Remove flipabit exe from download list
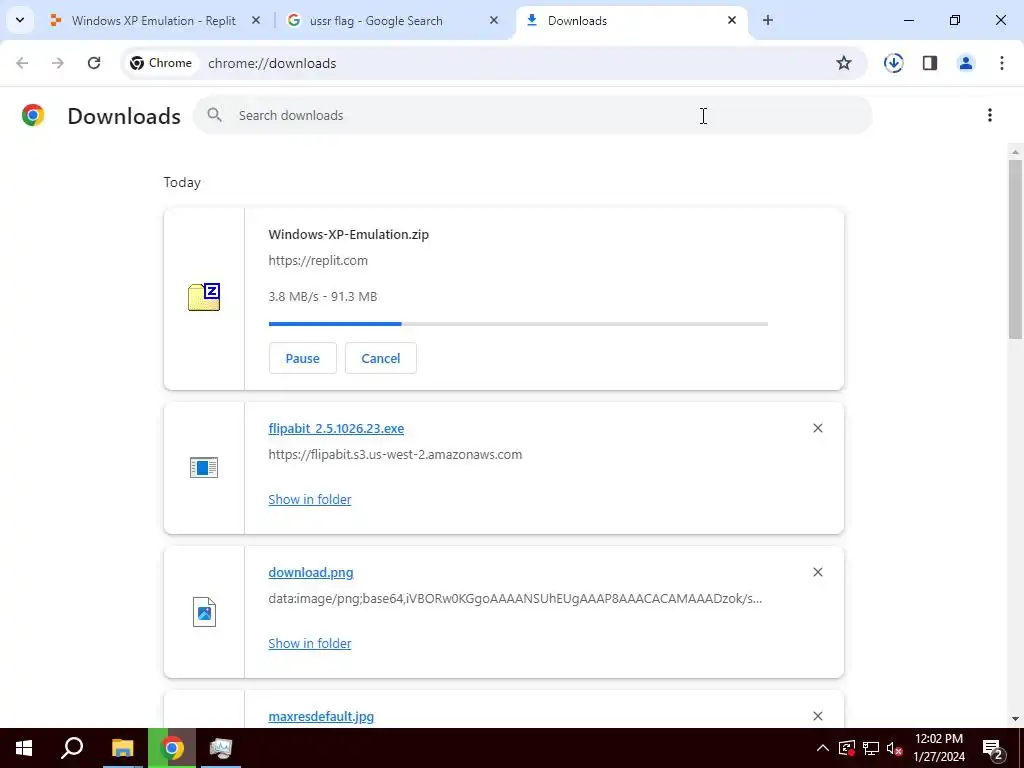 (818, 428)
